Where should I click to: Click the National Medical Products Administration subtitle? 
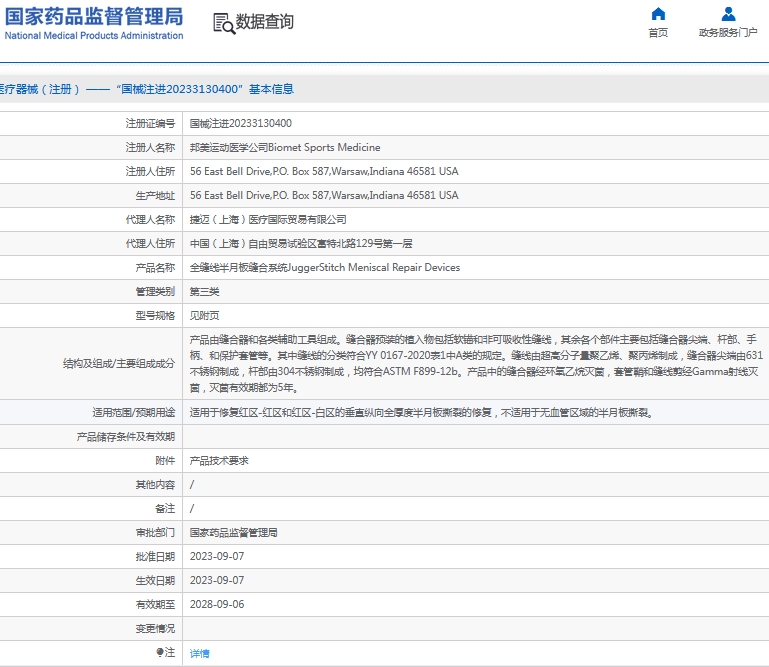pos(94,36)
